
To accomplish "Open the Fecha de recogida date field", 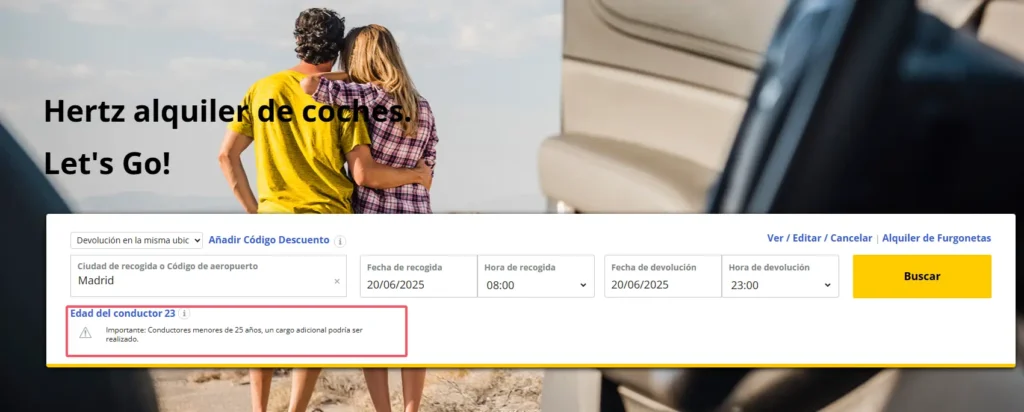I will tap(419, 276).
